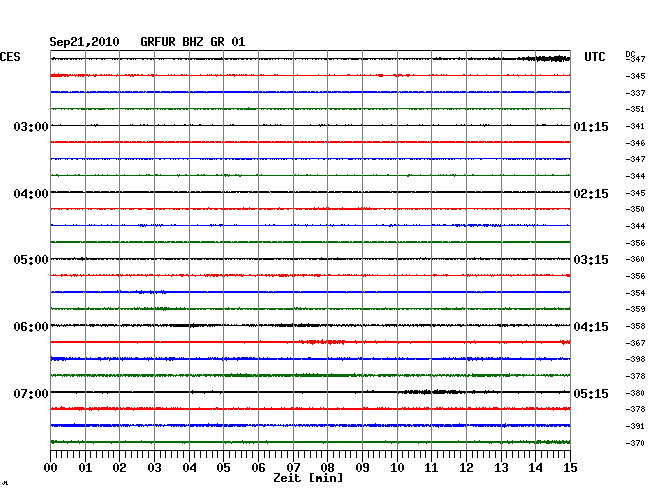The height and width of the screenshot is (494, 650).
Task: Click the 03:00 local time label
Action: [x=31, y=126]
